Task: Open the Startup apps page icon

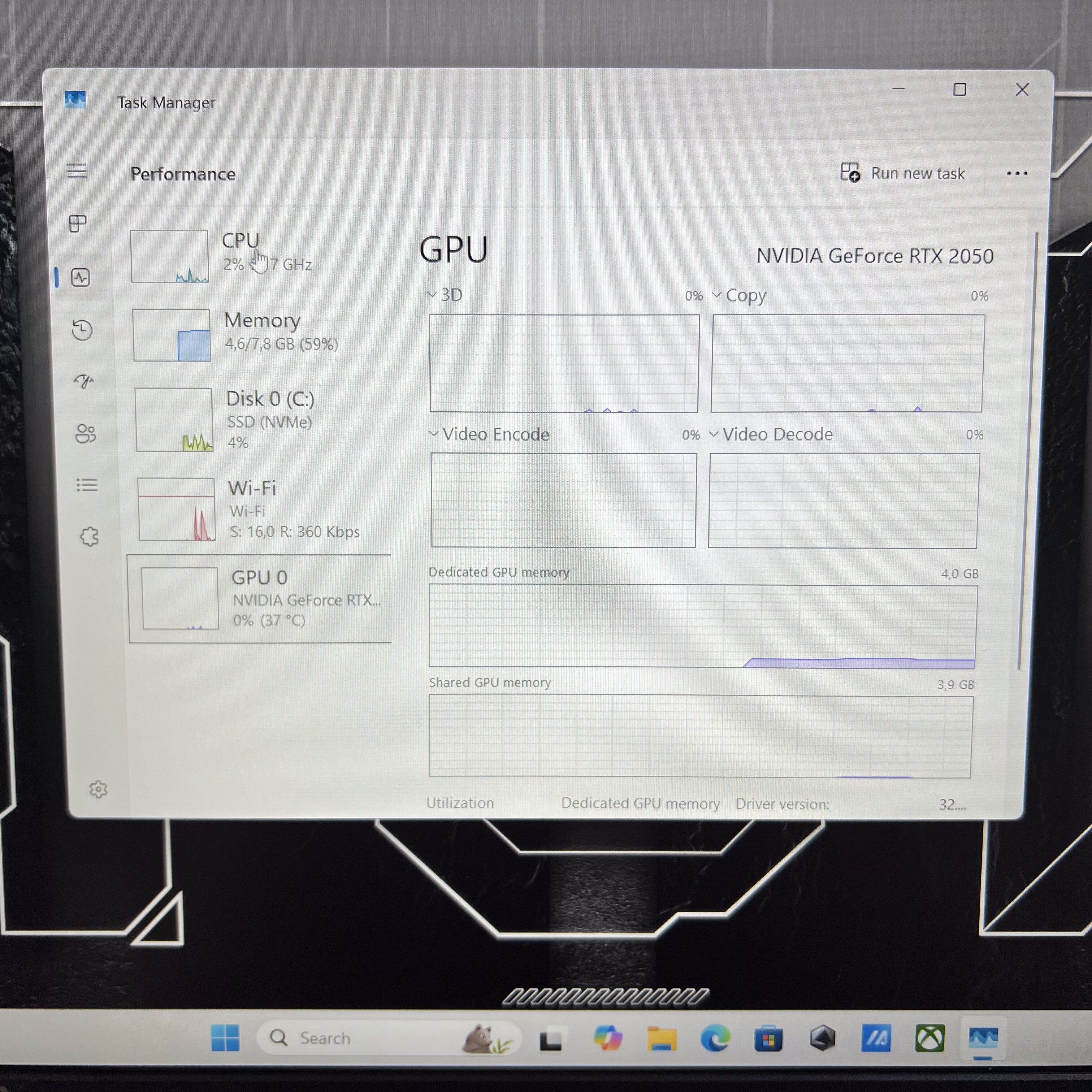Action: pos(84,382)
